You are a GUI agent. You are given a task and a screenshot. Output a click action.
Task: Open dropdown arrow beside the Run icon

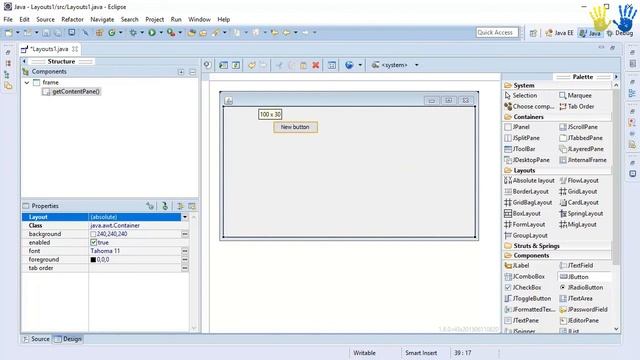(x=161, y=32)
